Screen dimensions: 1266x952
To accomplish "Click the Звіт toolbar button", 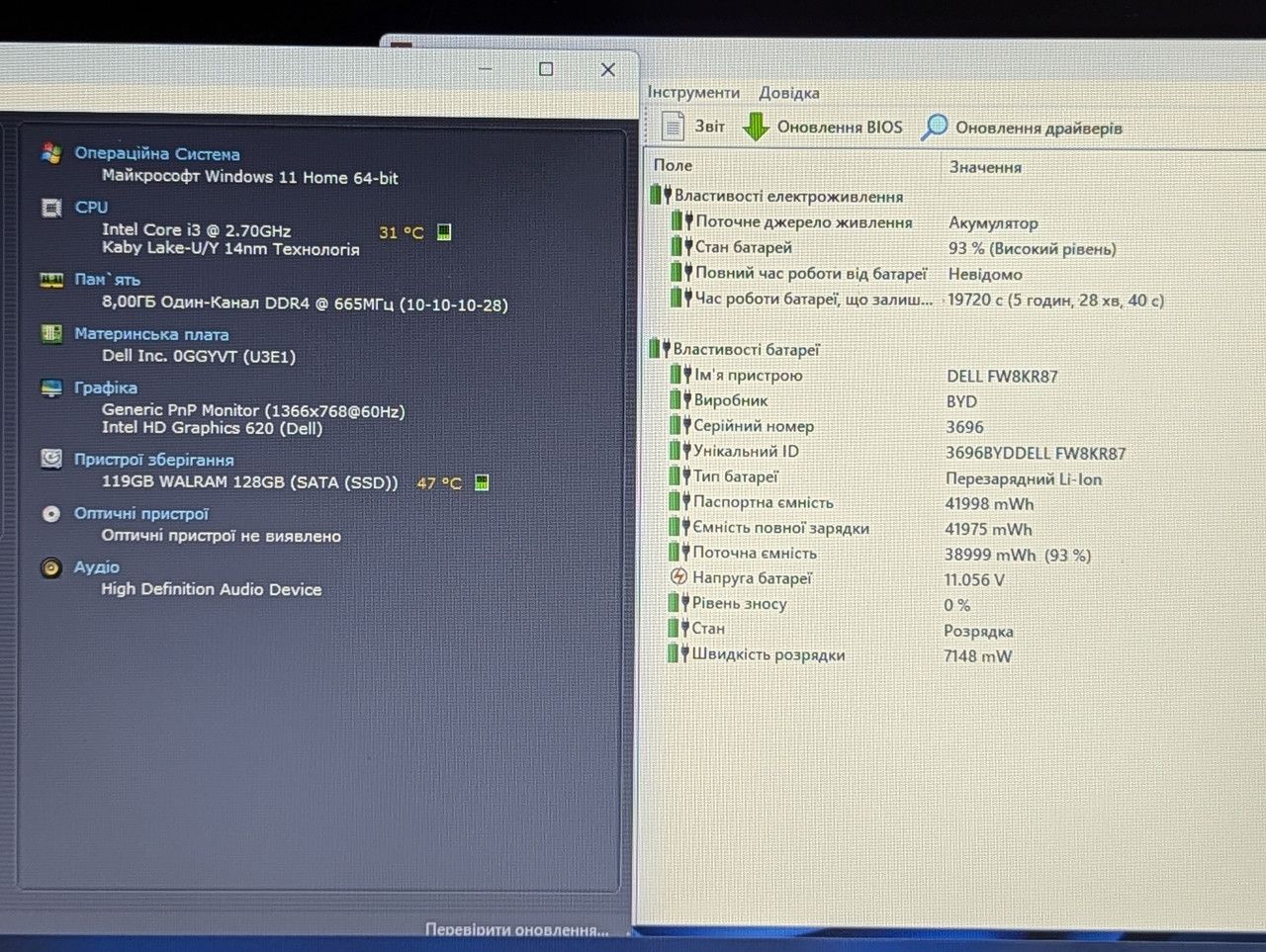I will point(693,127).
